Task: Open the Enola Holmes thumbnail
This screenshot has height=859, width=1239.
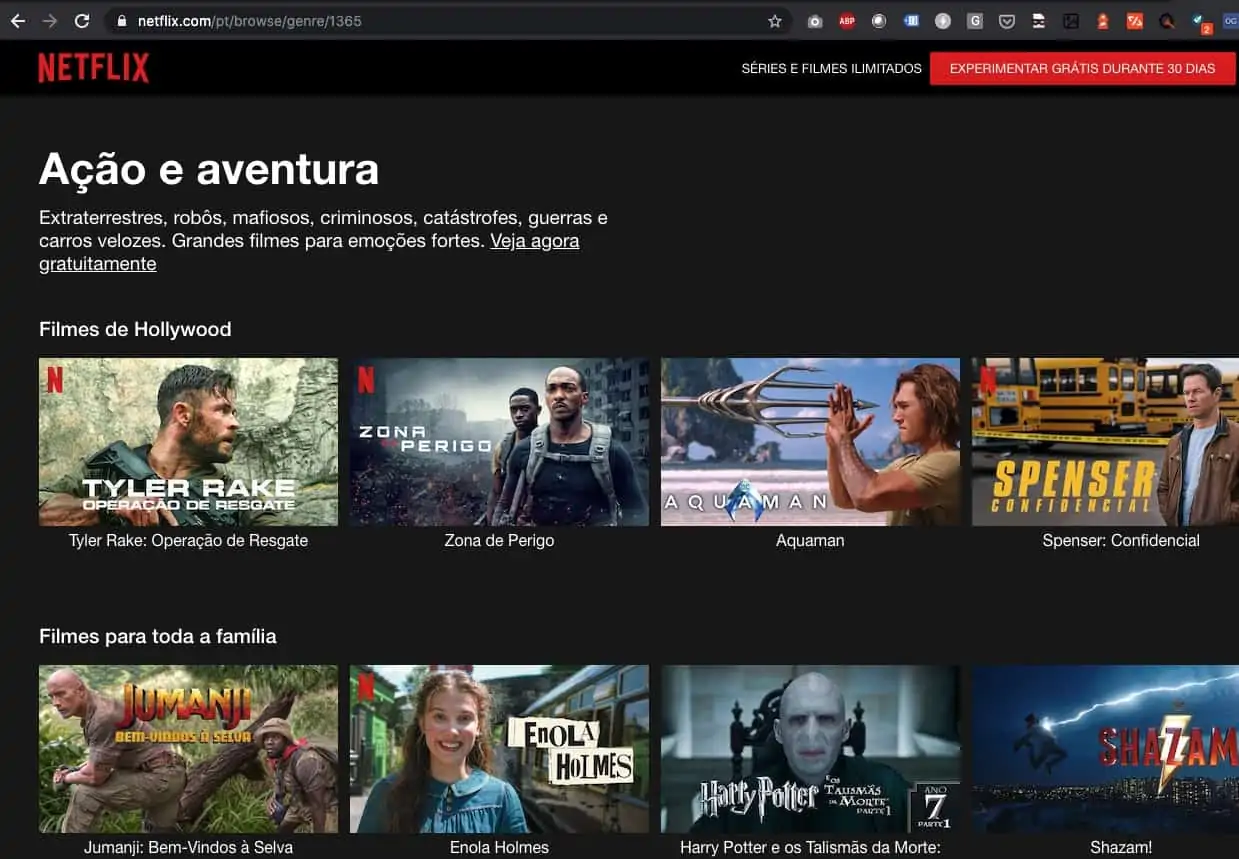Action: [499, 748]
